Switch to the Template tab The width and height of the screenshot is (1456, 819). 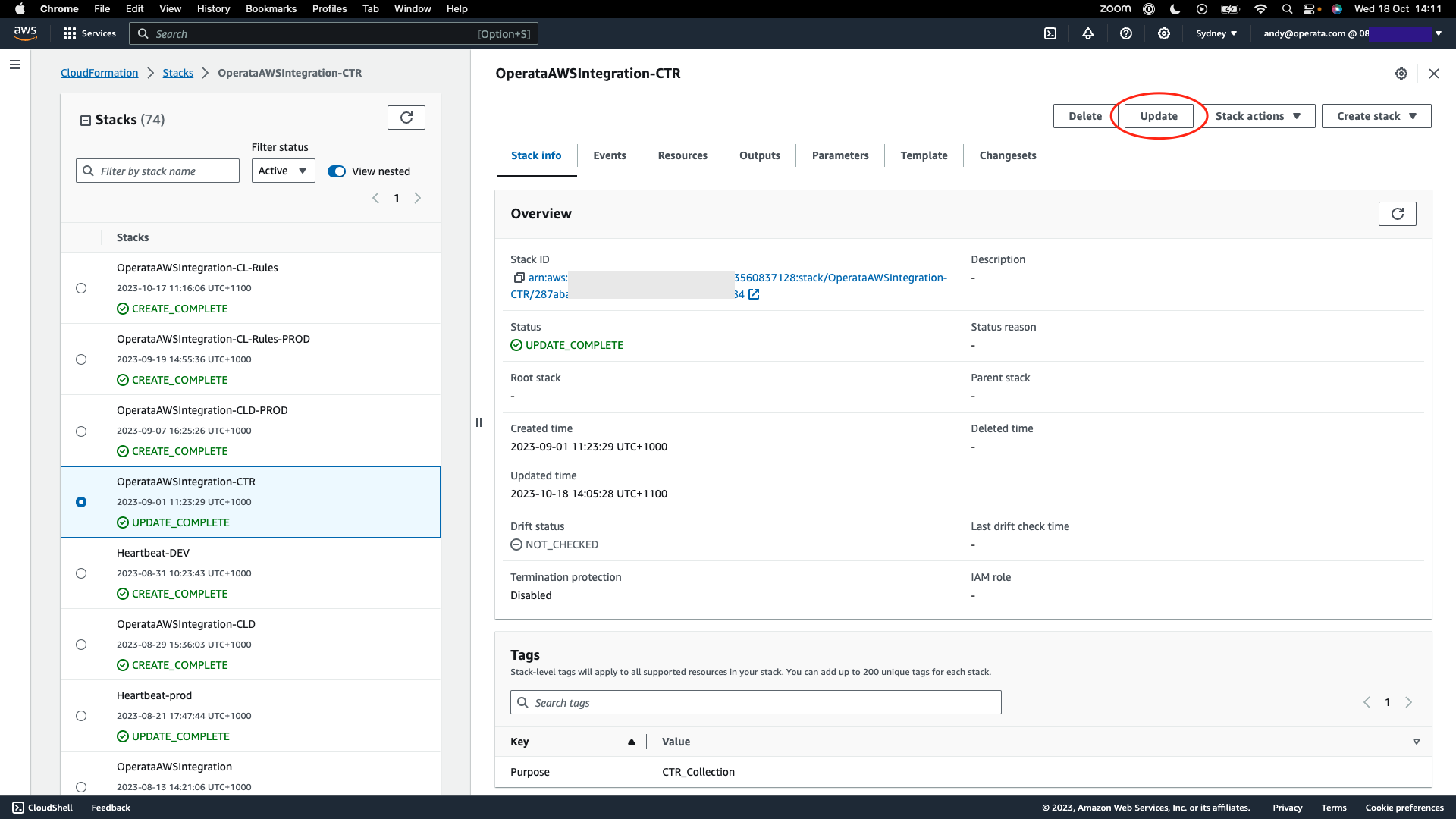[x=924, y=155]
